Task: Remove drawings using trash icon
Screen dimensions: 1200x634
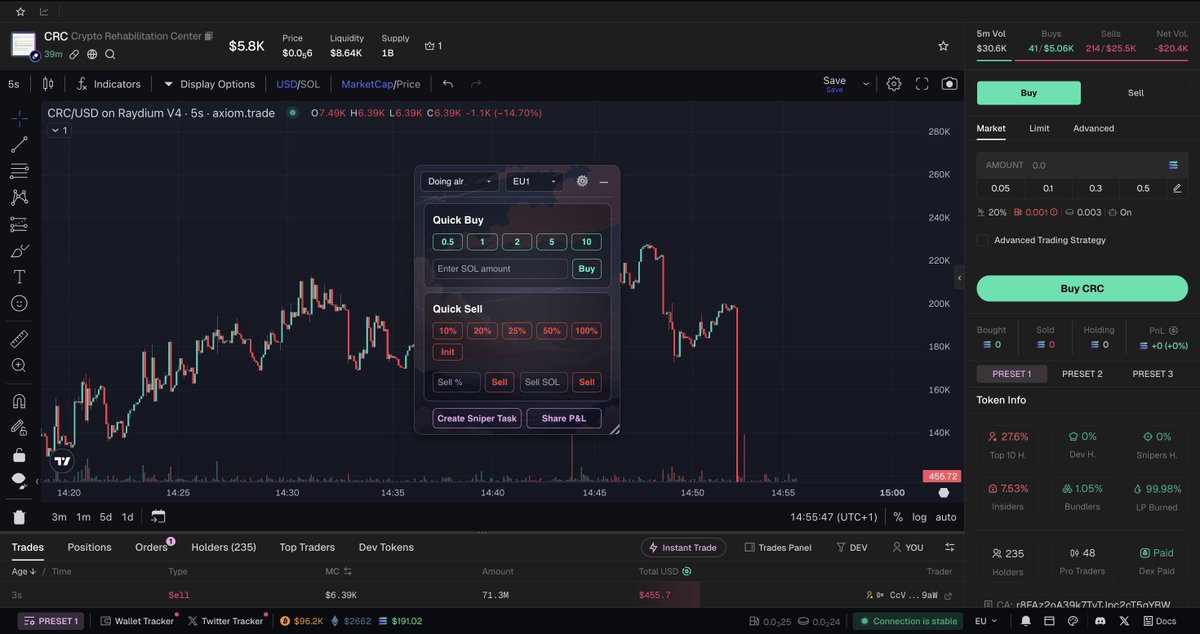Action: click(19, 516)
